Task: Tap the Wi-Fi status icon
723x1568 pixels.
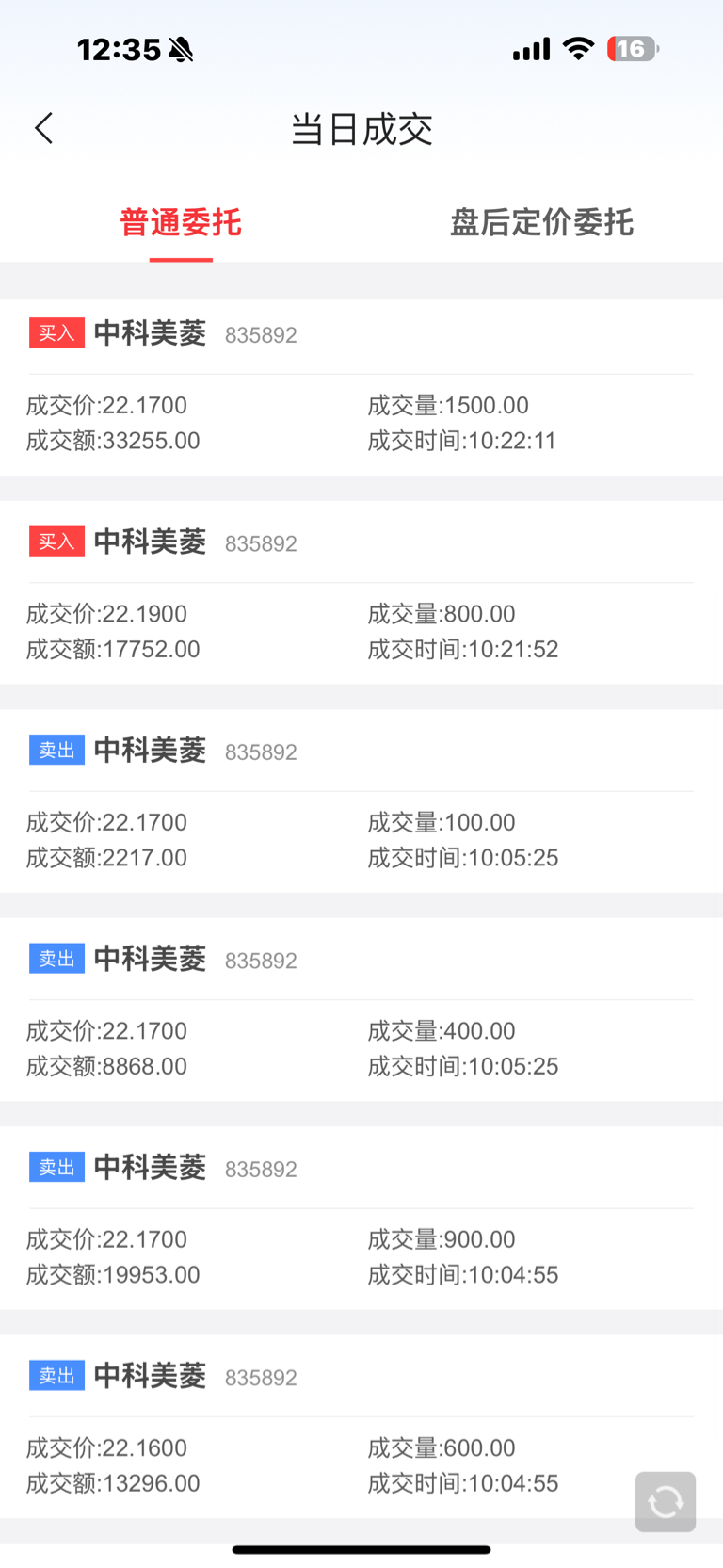Action: tap(578, 49)
